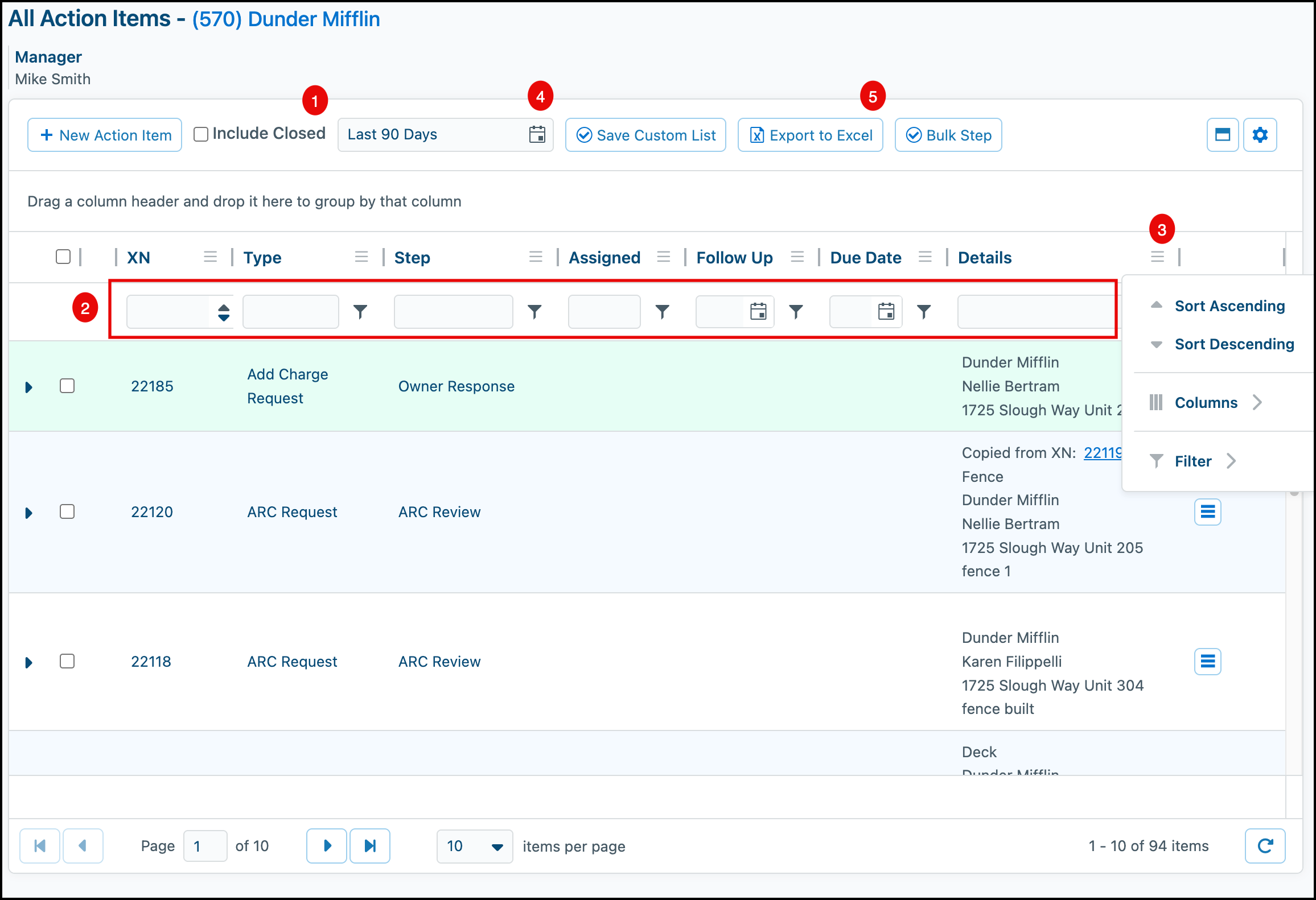Click the Bulk Step button
The image size is (1316, 900).
click(948, 135)
